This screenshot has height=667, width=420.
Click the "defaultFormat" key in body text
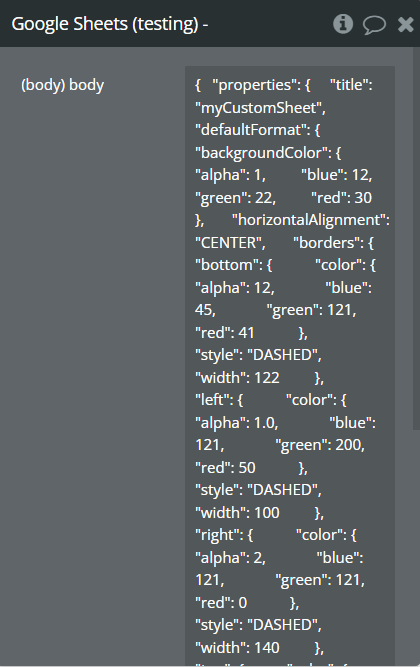tap(253, 130)
